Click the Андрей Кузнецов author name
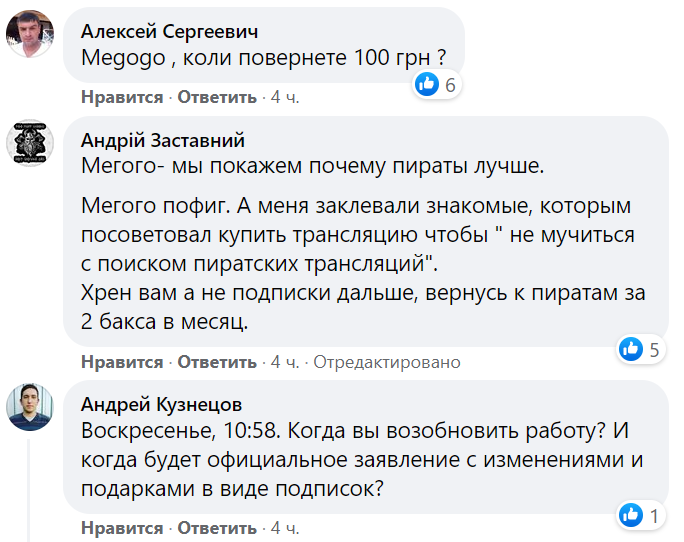The image size is (684, 542). [161, 404]
